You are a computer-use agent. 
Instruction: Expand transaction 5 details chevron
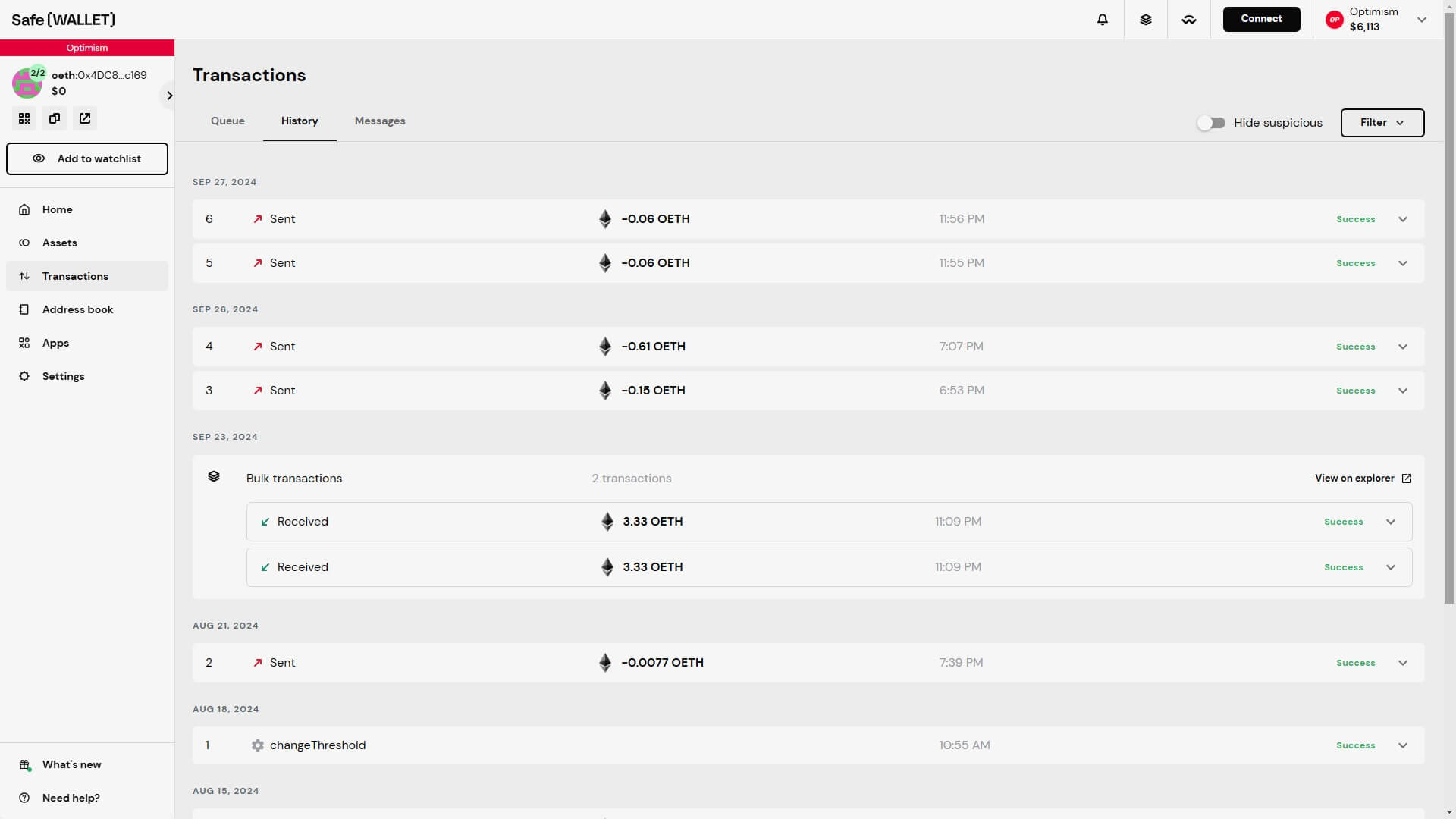(1403, 263)
